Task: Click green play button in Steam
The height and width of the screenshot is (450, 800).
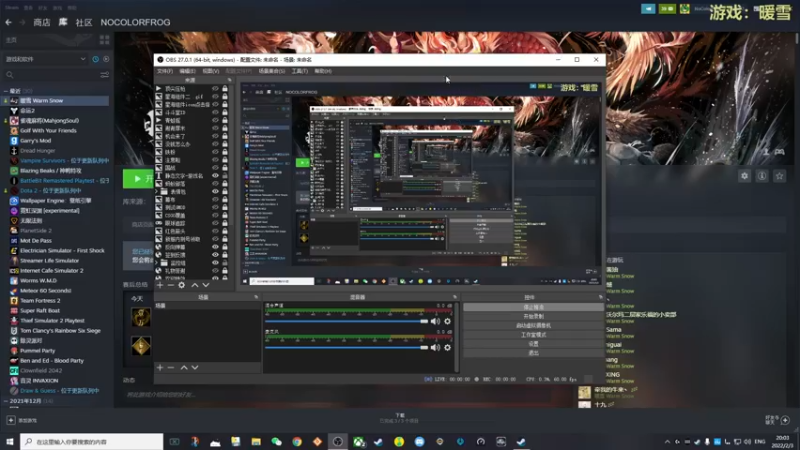Action: (x=138, y=179)
